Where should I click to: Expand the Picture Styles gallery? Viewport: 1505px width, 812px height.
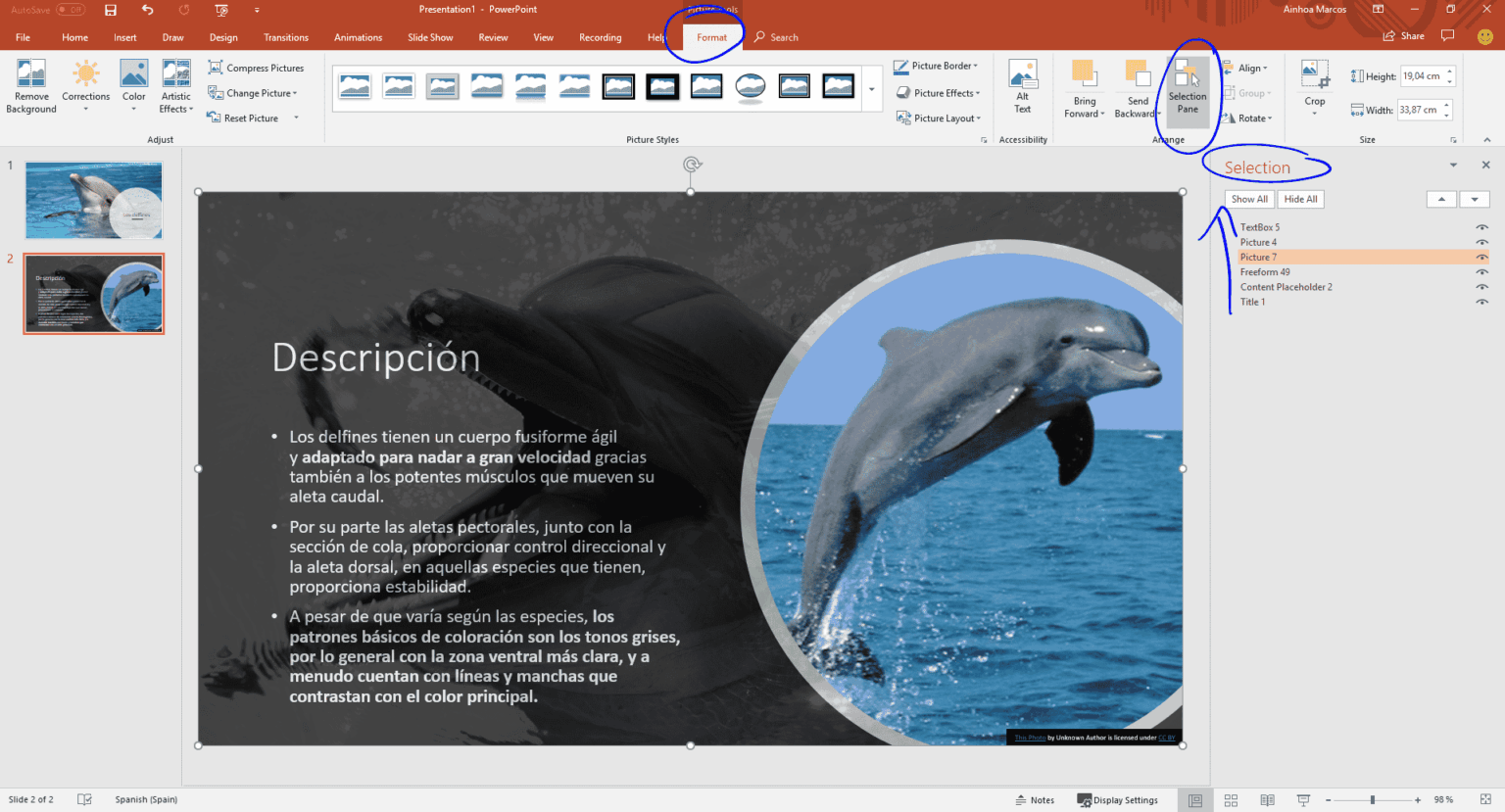871,89
